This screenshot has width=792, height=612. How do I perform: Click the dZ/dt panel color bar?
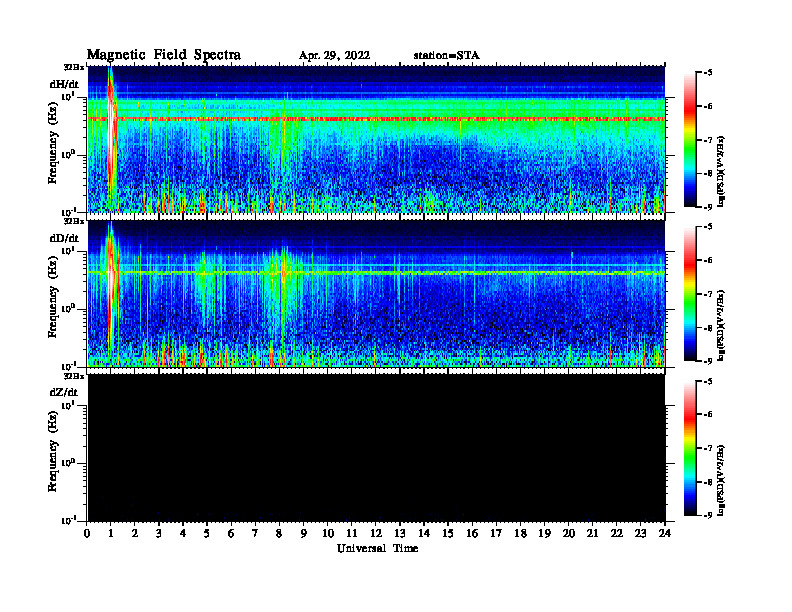pos(690,448)
